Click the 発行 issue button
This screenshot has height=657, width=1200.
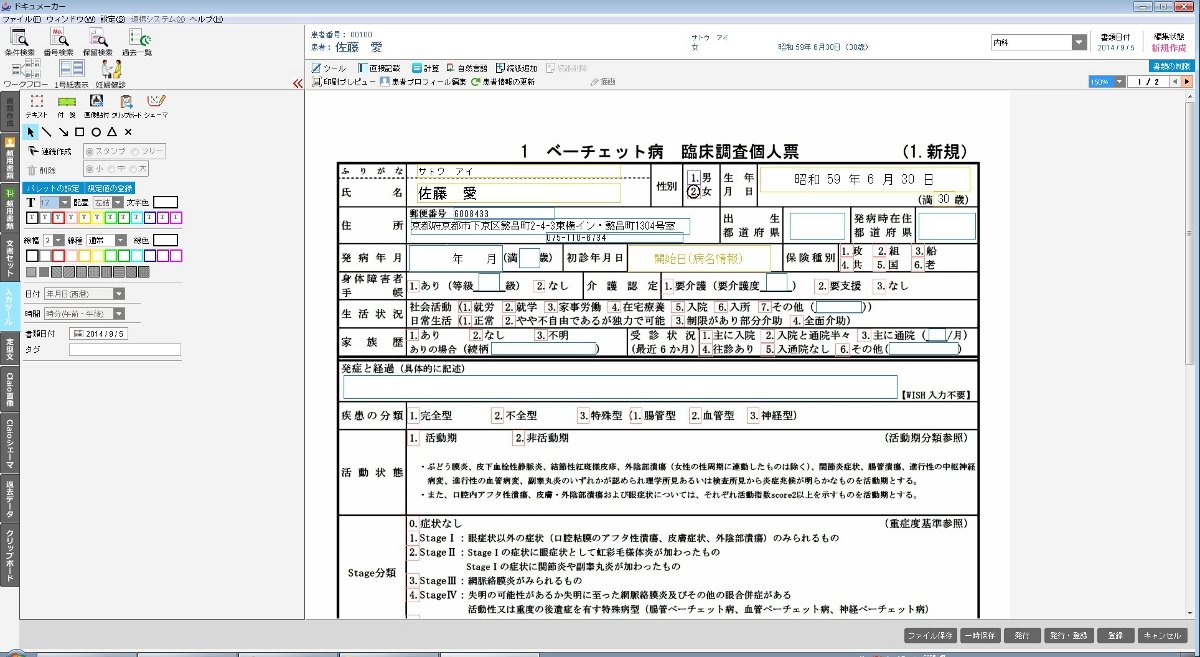(x=1021, y=636)
